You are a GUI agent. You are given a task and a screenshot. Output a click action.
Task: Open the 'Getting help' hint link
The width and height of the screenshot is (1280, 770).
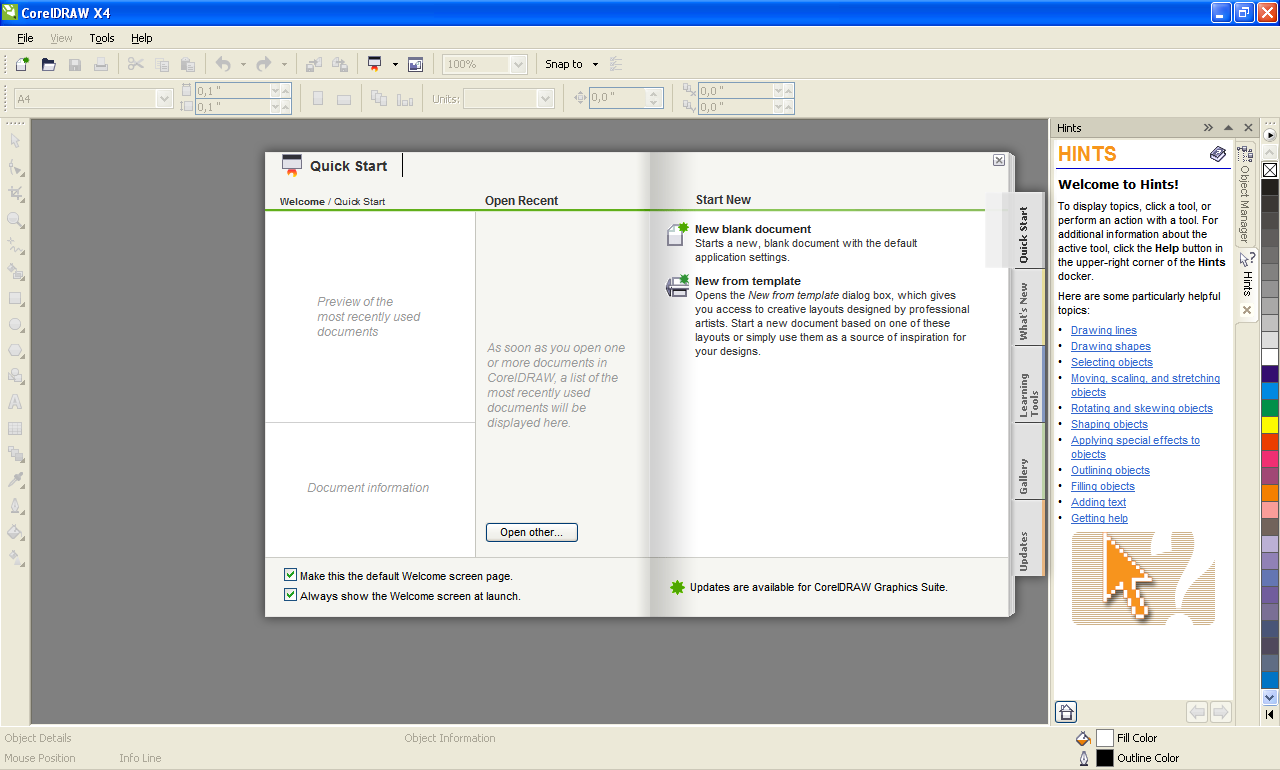(1100, 518)
